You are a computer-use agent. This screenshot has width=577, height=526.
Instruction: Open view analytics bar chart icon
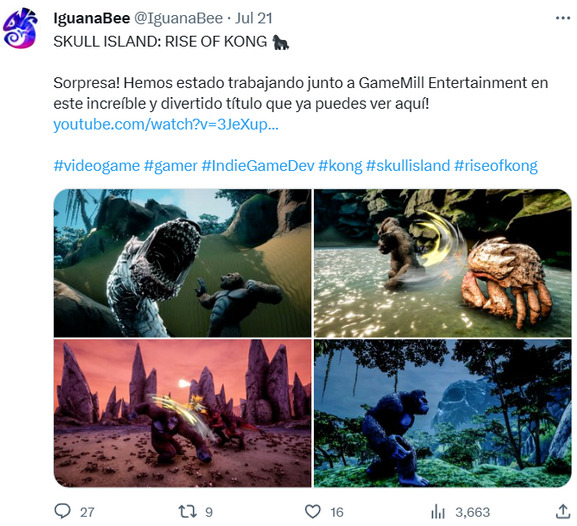point(438,512)
